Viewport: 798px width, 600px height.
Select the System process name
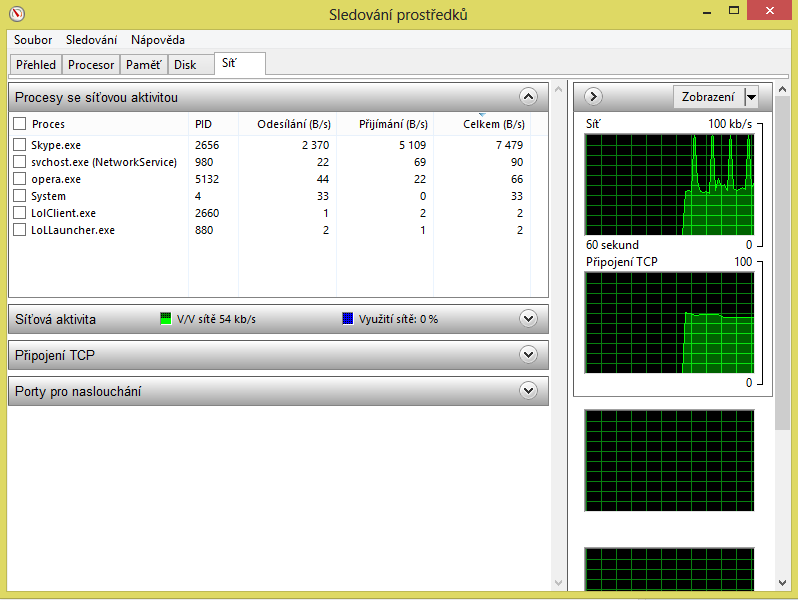pyautogui.click(x=48, y=196)
